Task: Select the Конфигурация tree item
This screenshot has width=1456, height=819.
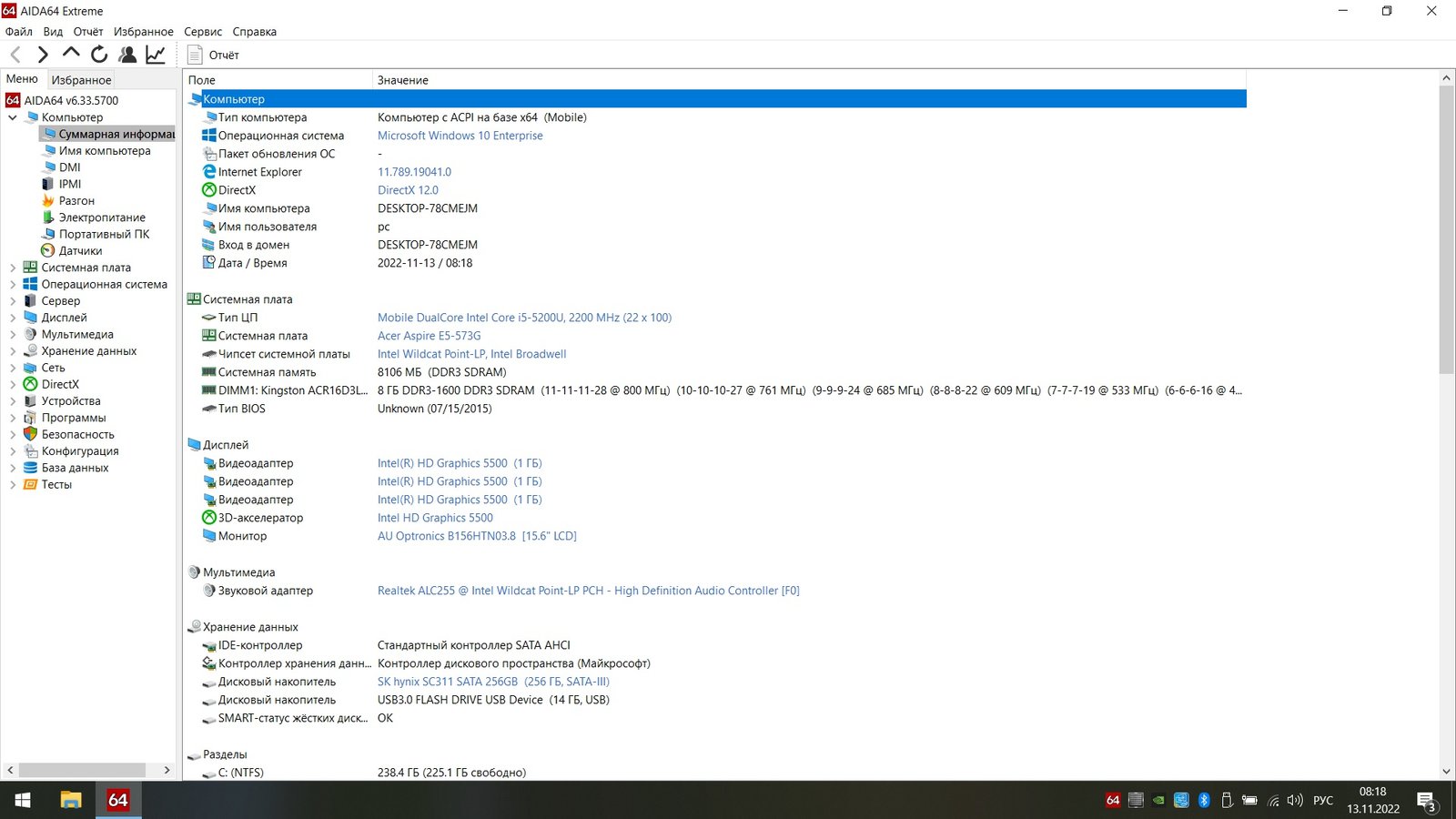Action: [x=80, y=451]
